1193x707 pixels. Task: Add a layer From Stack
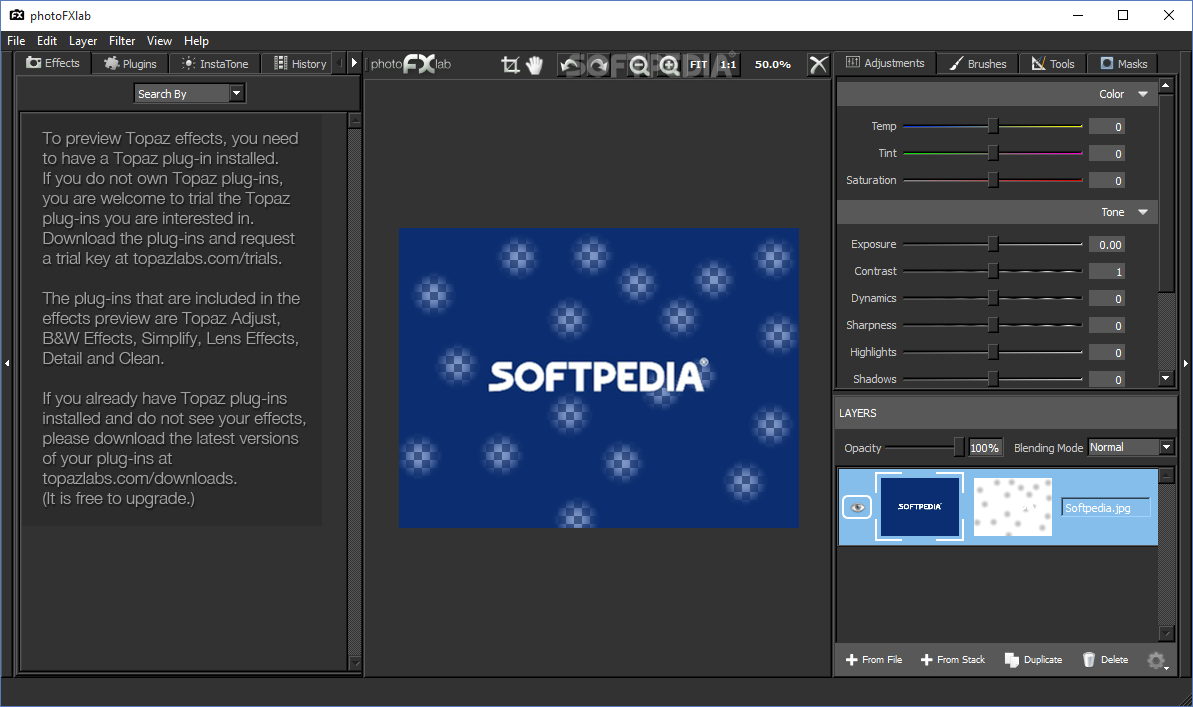point(953,660)
